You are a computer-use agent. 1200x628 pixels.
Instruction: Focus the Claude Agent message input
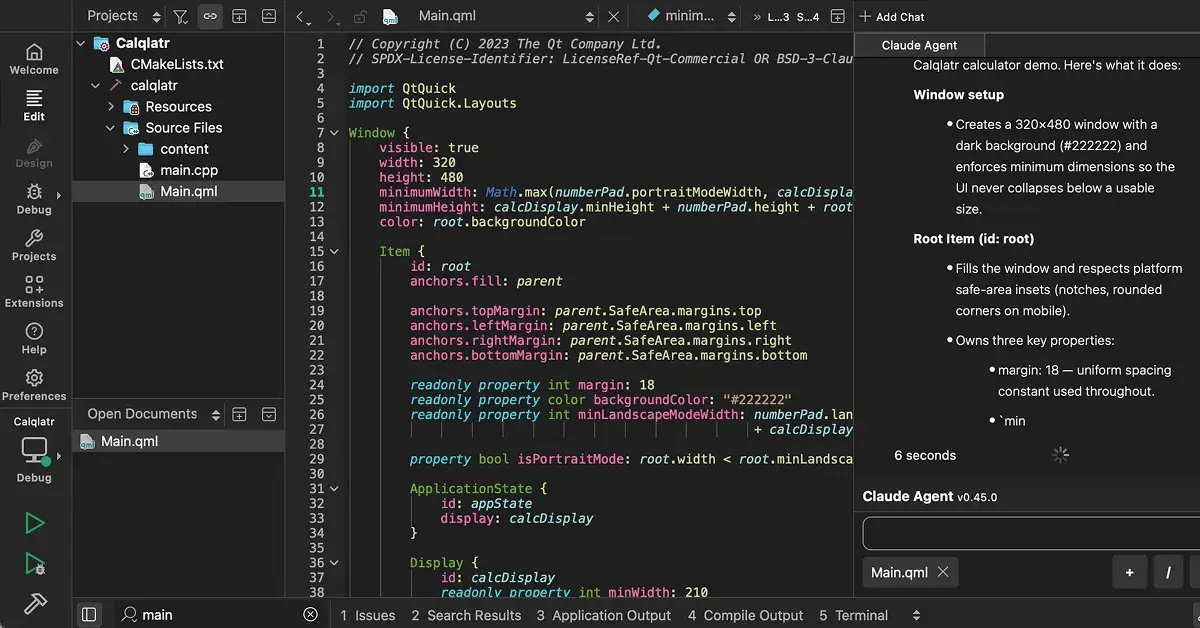(x=1031, y=533)
